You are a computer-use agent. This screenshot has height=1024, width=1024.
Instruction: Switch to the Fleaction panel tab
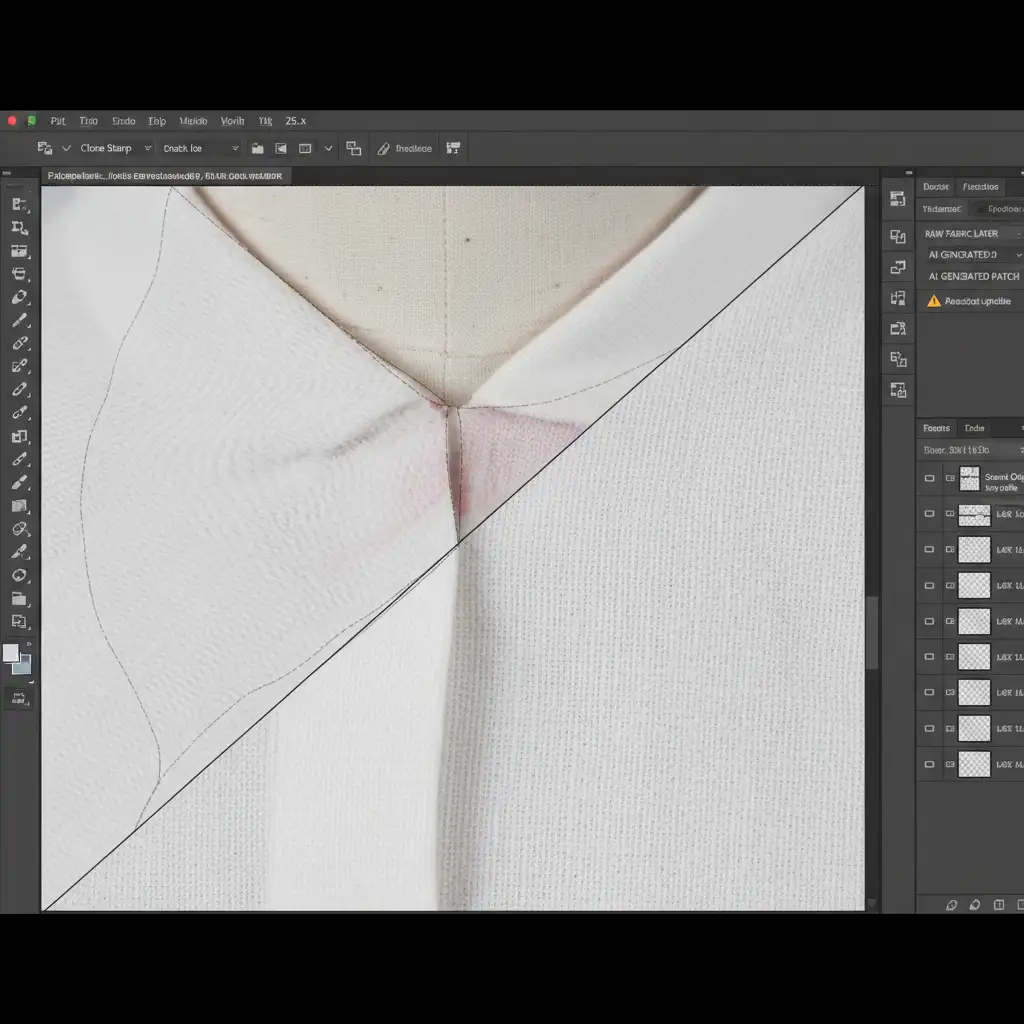(x=980, y=187)
